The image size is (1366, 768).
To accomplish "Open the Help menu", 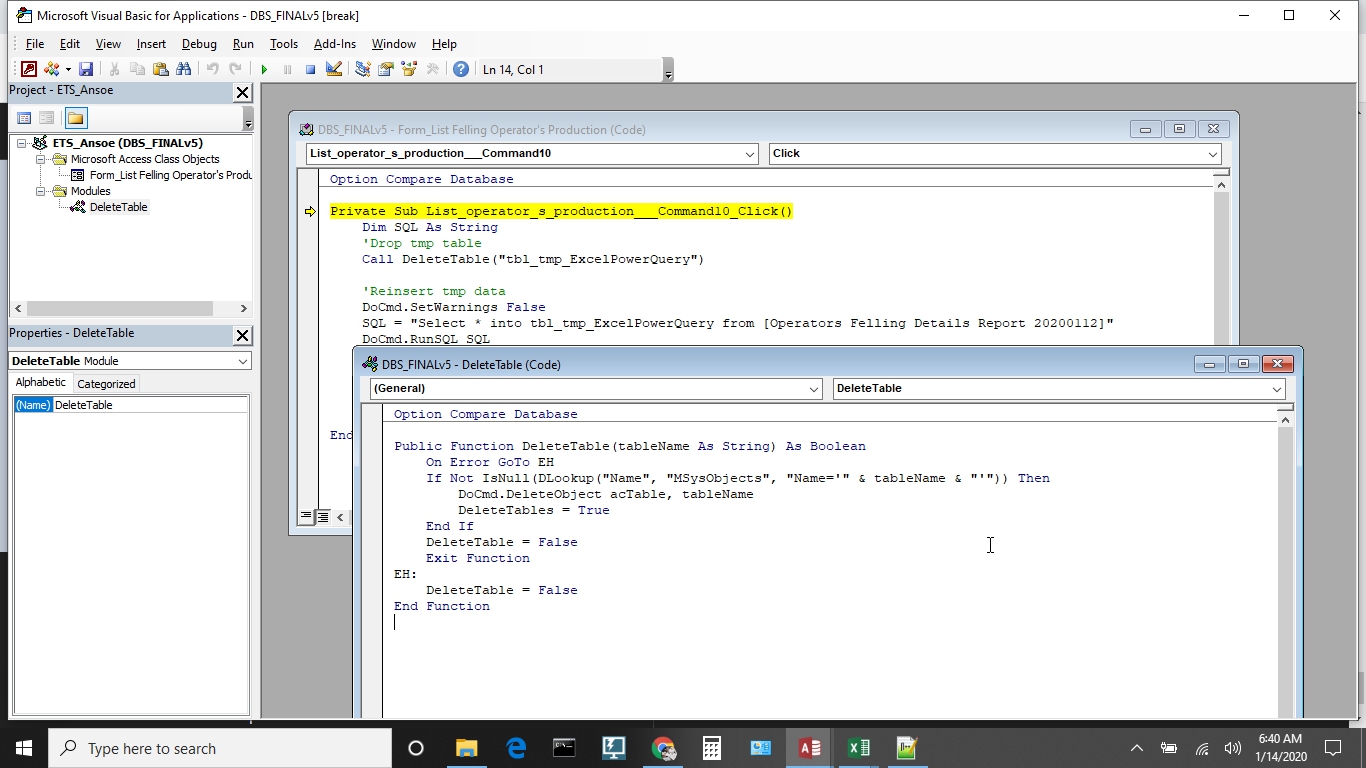I will tap(444, 44).
